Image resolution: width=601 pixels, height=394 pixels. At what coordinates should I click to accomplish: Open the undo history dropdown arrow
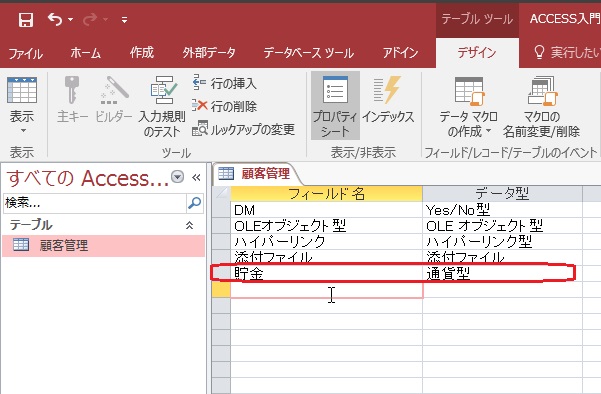(x=71, y=20)
